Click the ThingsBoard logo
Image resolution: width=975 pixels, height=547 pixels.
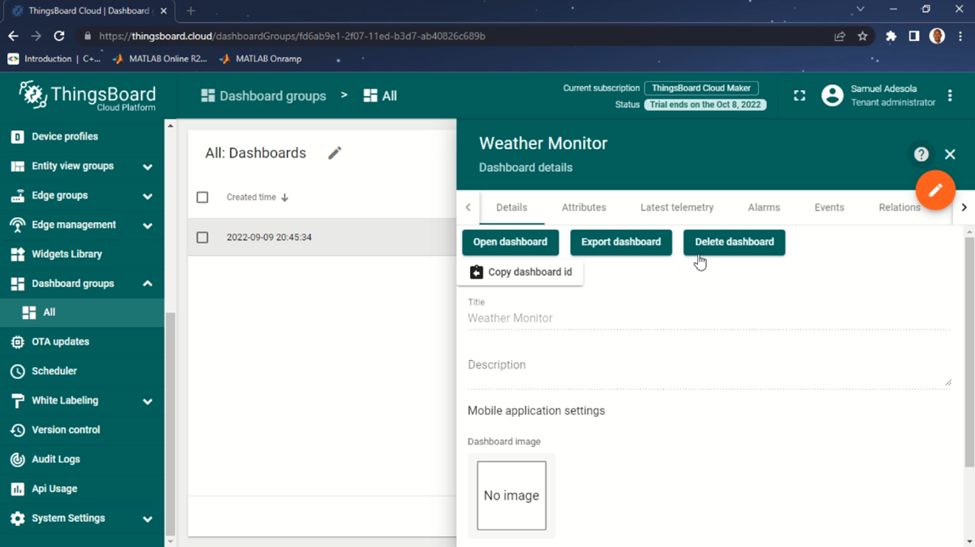pyautogui.click(x=87, y=96)
